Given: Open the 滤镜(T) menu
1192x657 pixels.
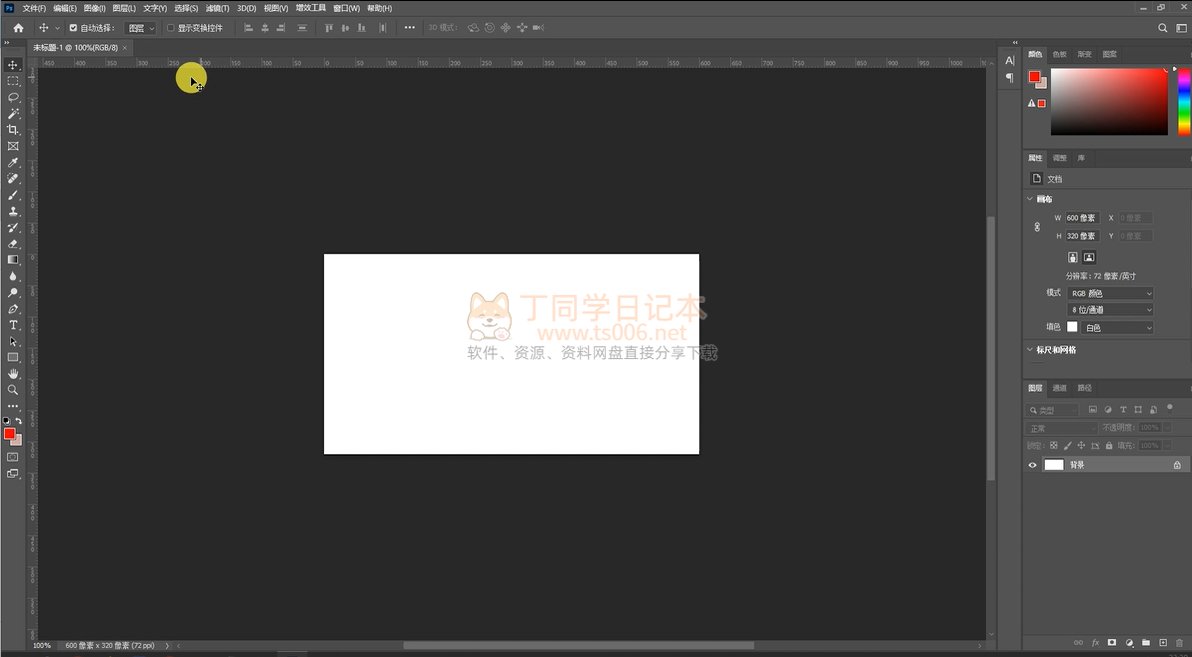Looking at the screenshot, I should tap(218, 8).
